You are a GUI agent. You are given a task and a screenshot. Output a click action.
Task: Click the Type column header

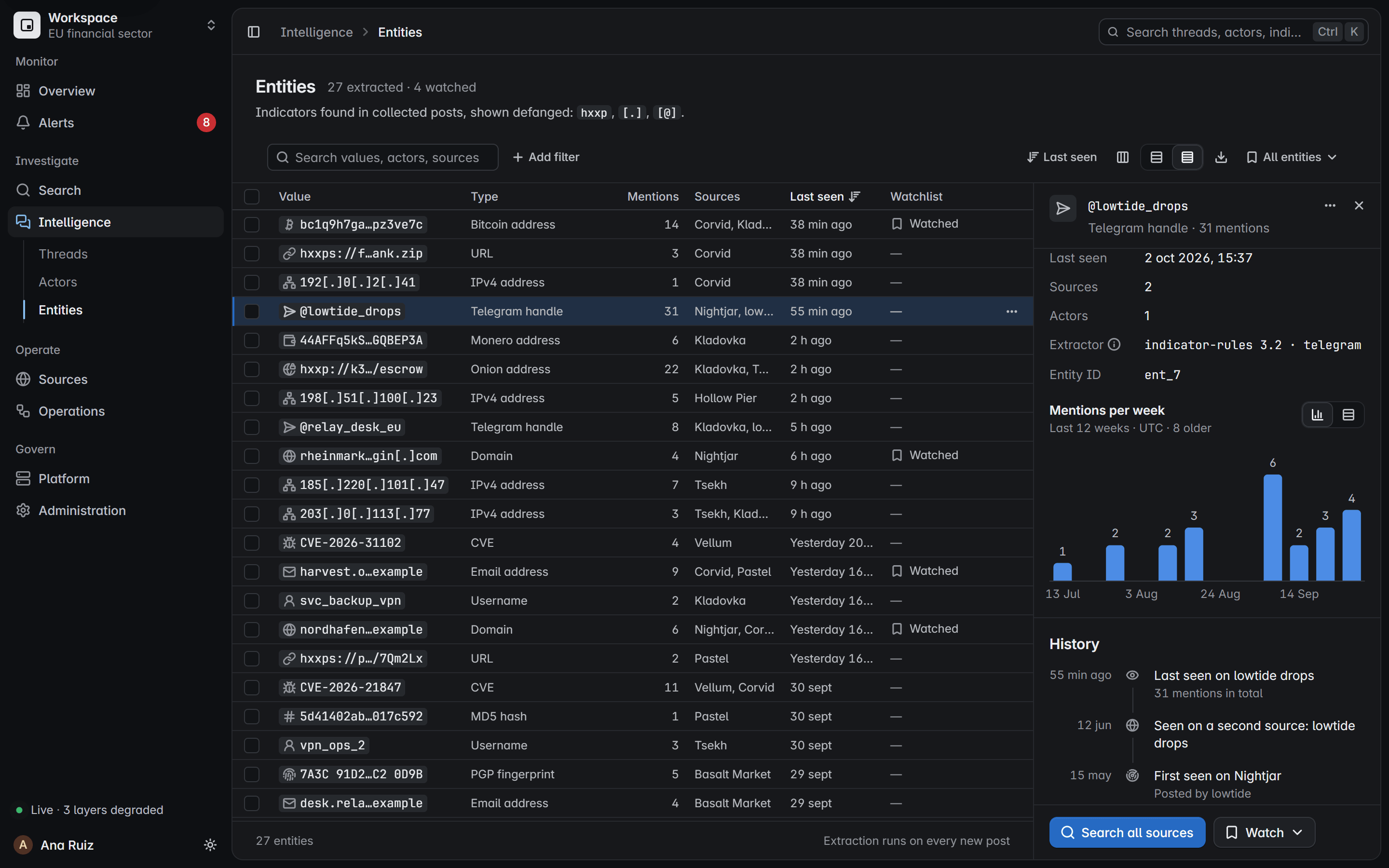pyautogui.click(x=484, y=196)
